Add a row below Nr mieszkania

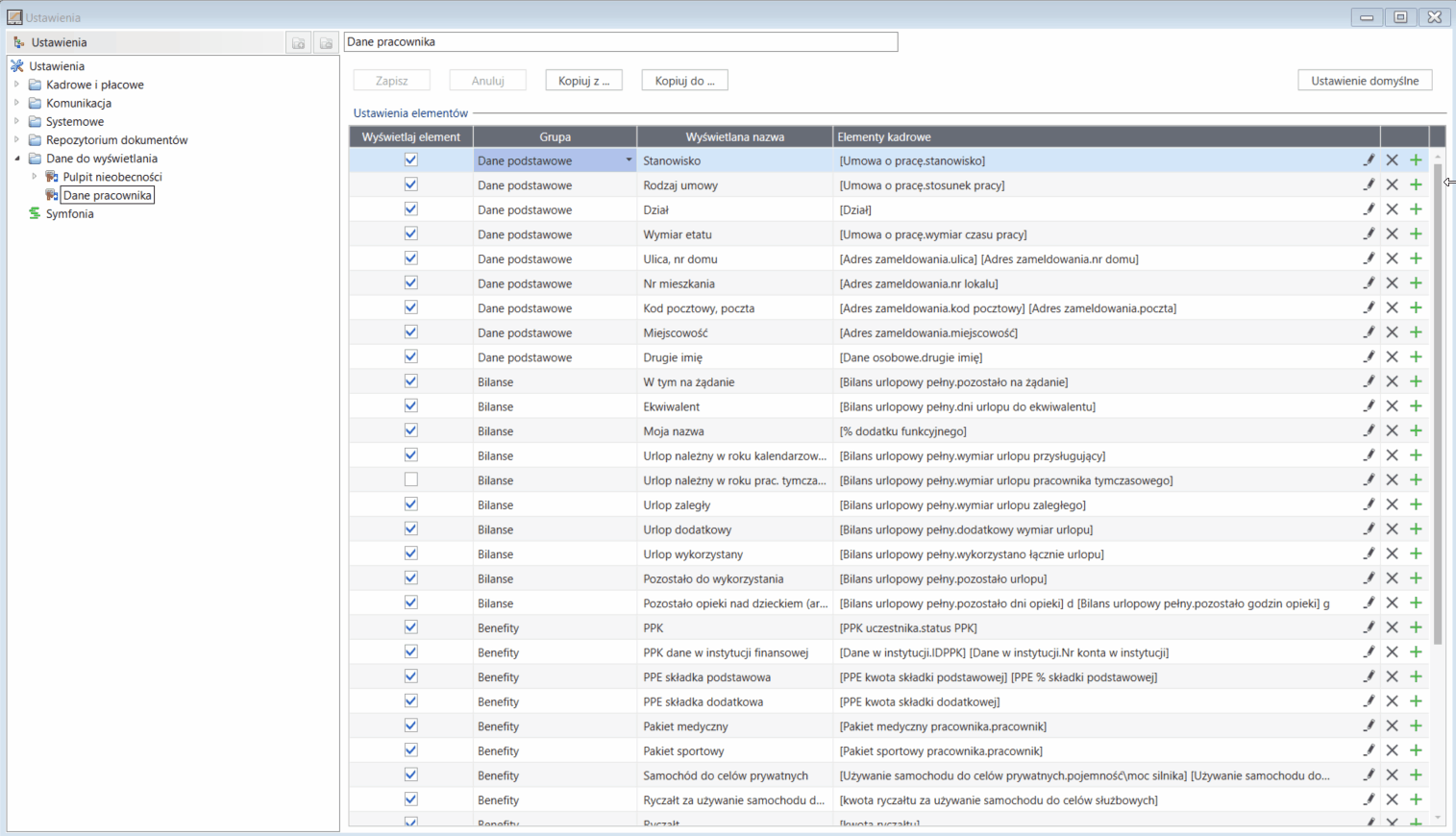pos(1416,283)
